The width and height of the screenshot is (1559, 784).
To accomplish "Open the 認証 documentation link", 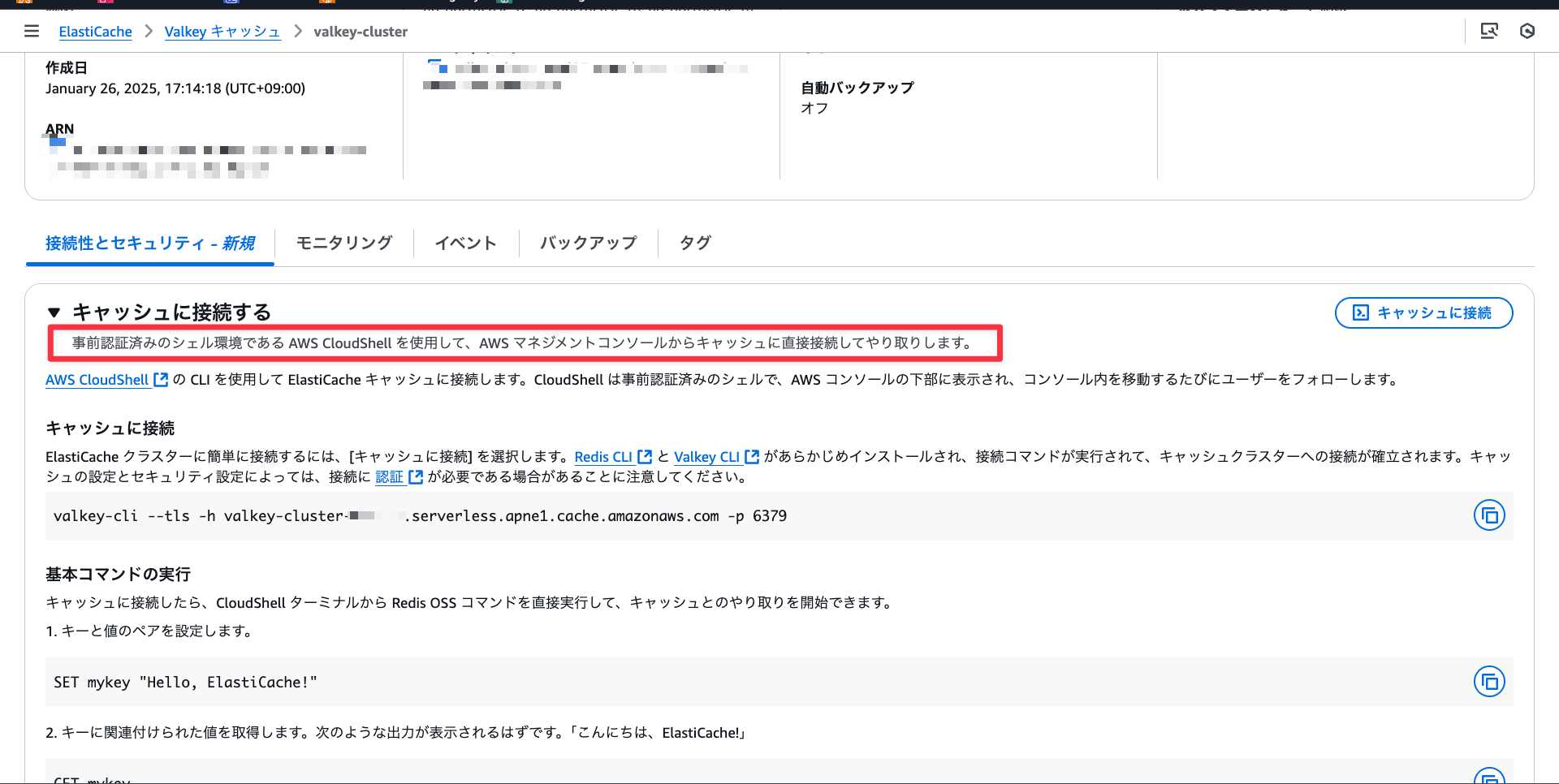I will (389, 477).
